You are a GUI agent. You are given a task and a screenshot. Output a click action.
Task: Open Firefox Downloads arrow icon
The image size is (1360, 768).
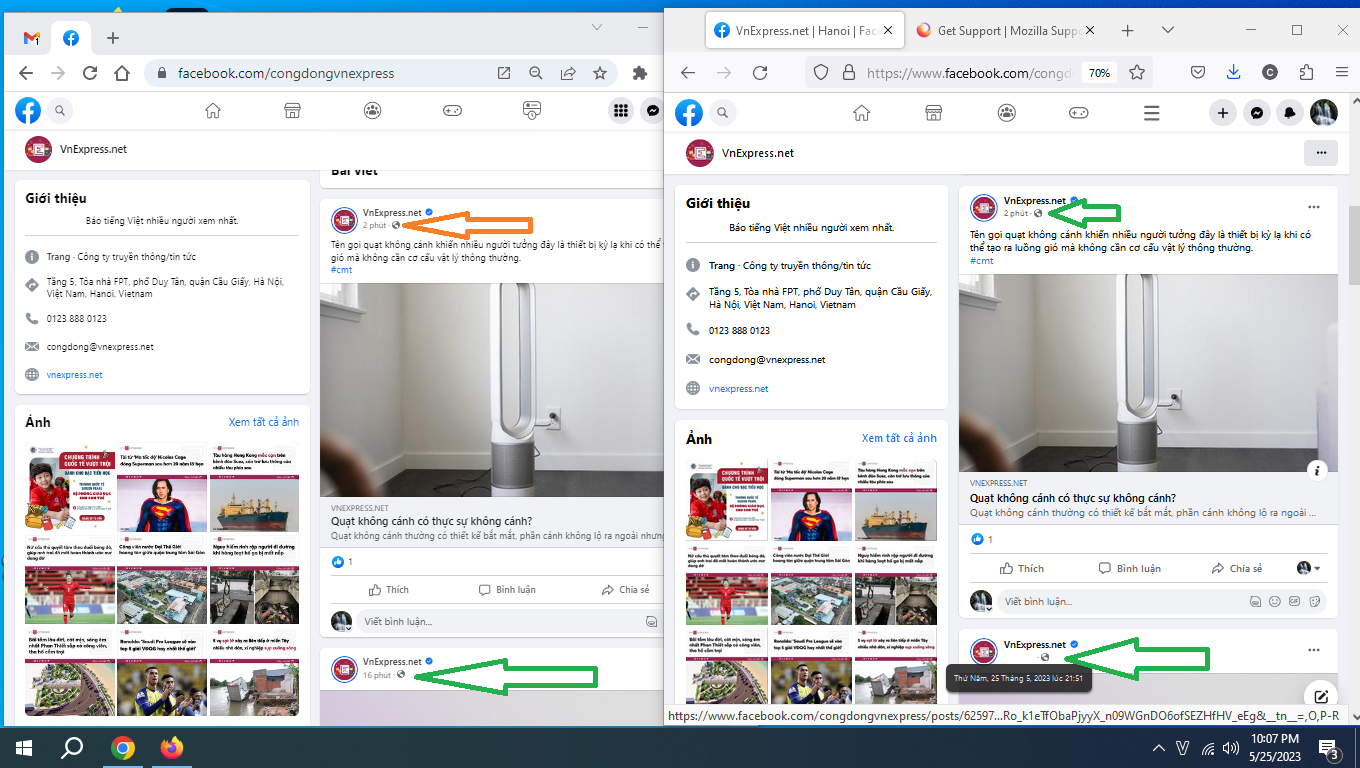point(1233,72)
